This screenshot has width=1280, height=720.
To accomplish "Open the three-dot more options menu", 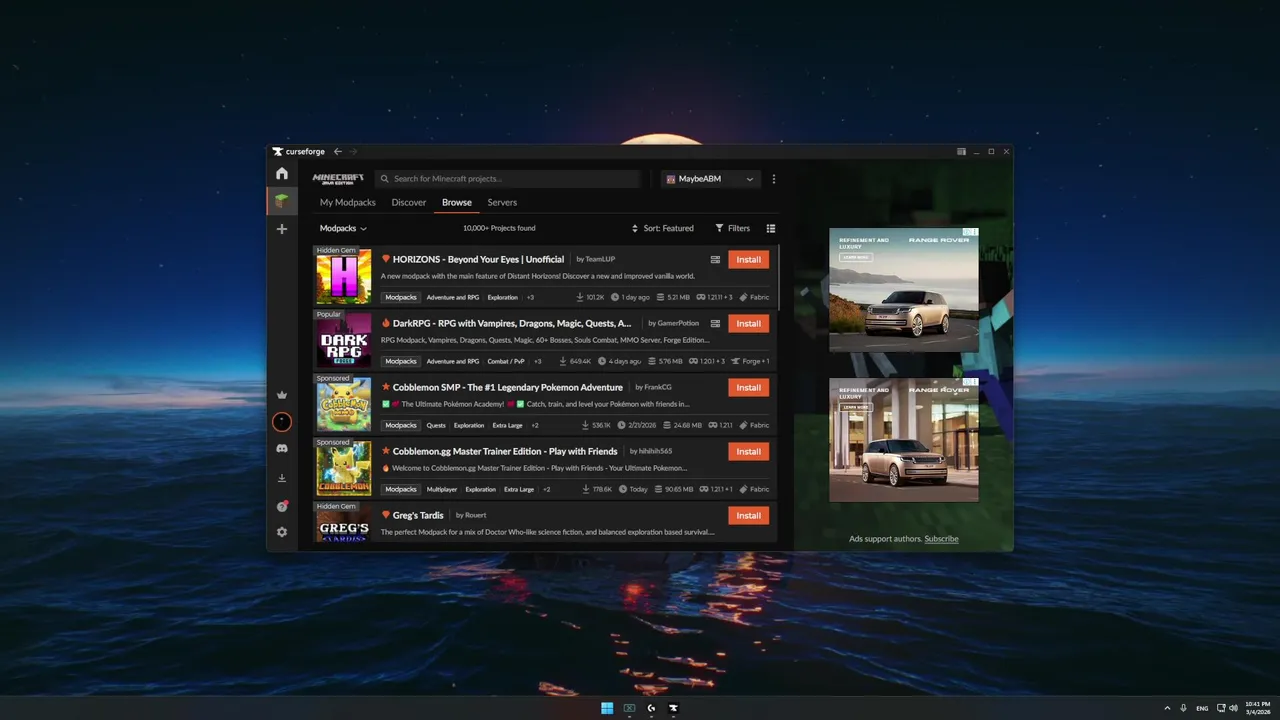I will (x=773, y=179).
